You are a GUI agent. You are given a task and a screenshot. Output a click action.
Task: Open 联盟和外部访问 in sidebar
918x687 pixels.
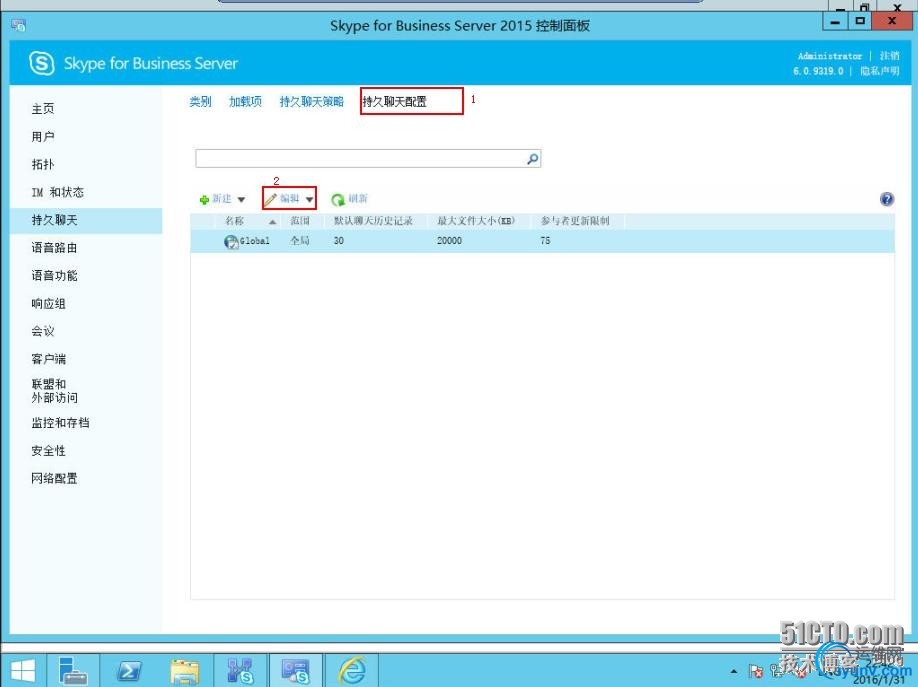point(54,391)
